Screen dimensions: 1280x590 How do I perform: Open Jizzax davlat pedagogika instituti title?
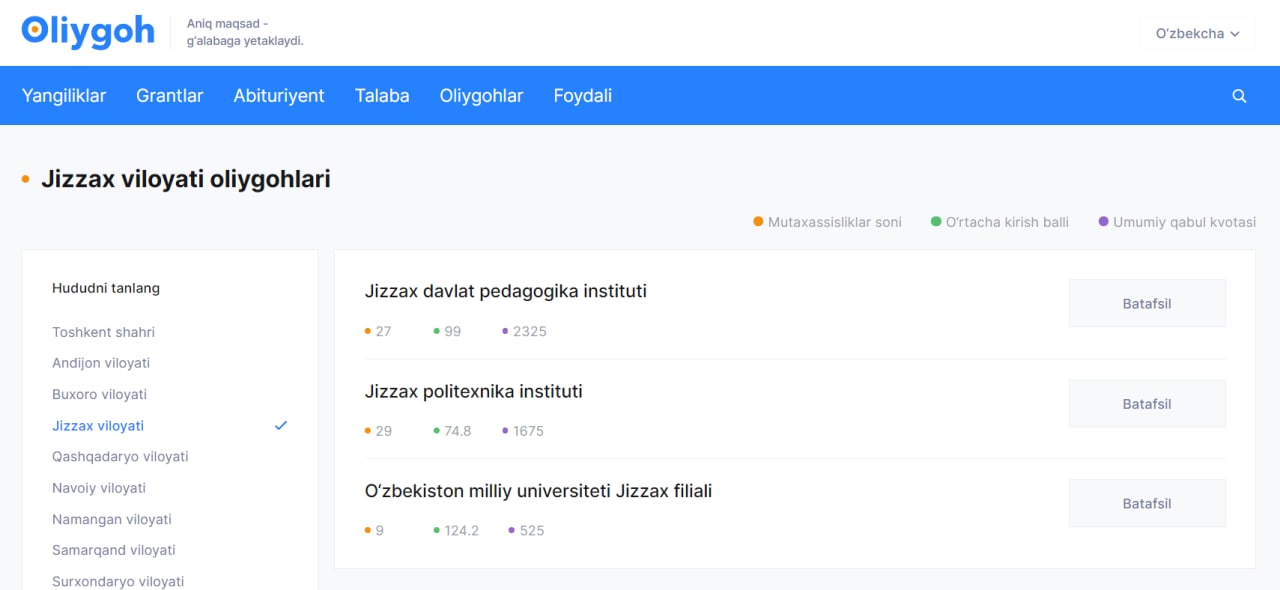pos(506,291)
